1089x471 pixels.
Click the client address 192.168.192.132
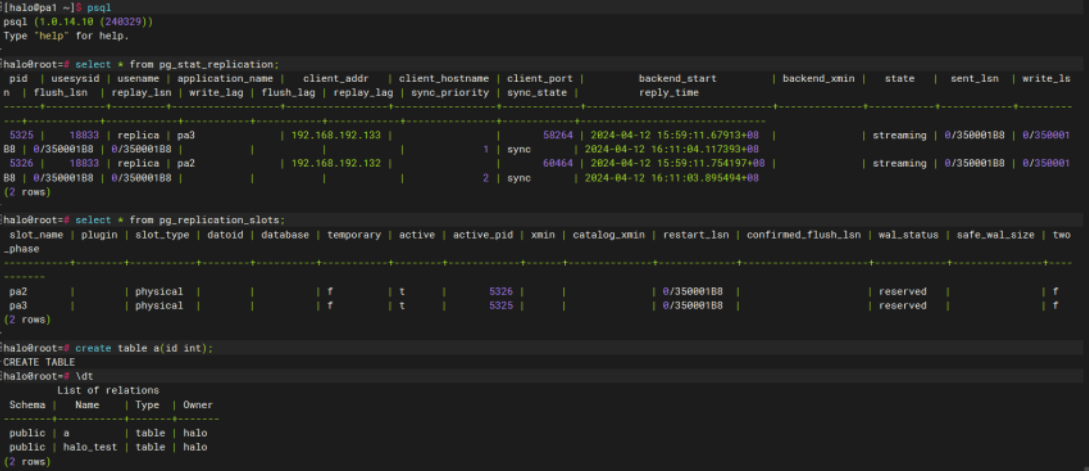336,163
